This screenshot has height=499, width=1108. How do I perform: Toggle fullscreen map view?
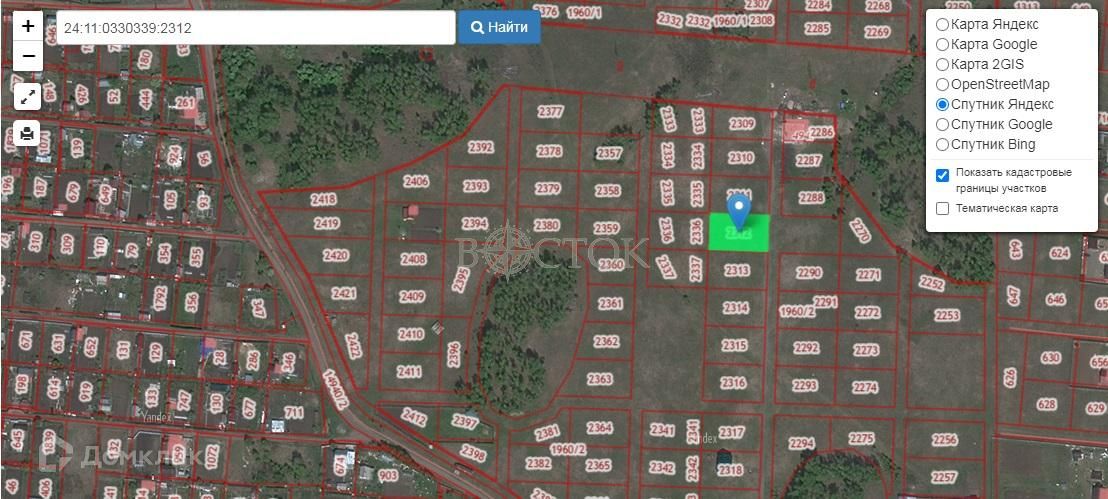pyautogui.click(x=28, y=97)
